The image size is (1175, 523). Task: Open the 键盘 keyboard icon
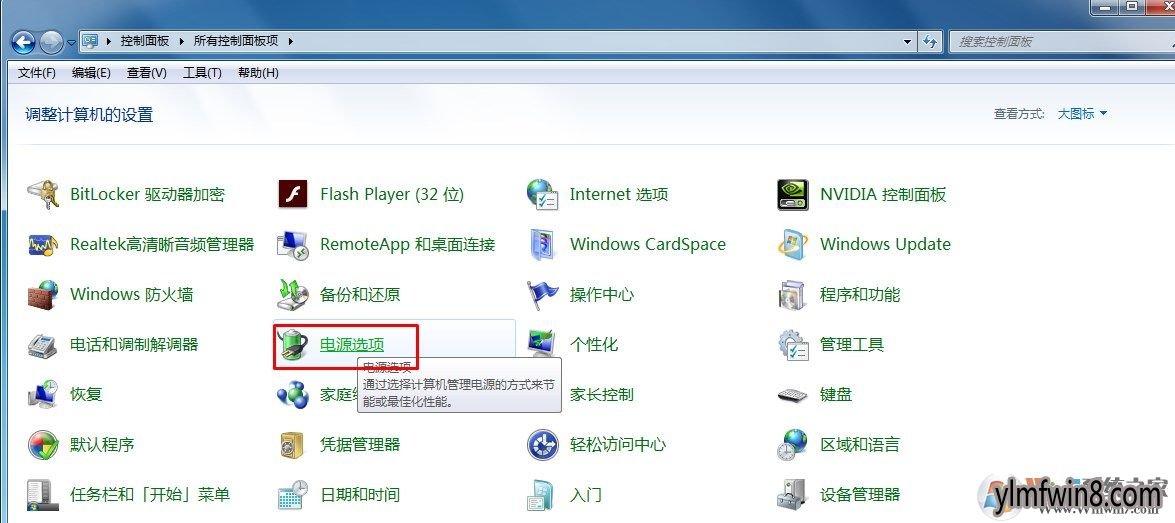(793, 395)
